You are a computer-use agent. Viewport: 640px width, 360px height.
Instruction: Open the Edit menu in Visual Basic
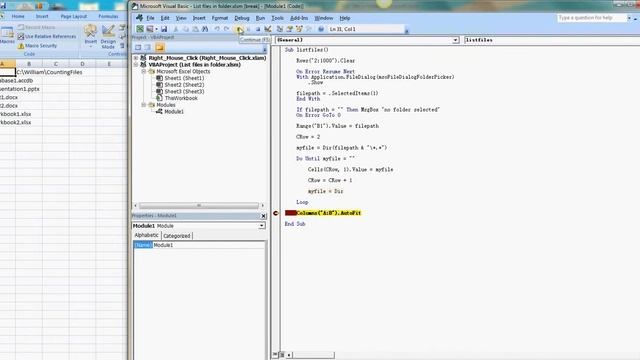165,18
